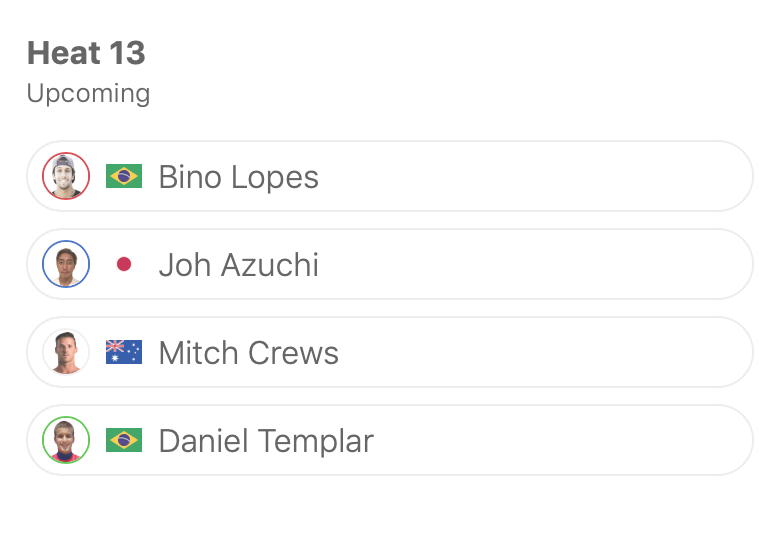
Task: Click Japan flag next to Joh Azuchi
Action: (124, 265)
